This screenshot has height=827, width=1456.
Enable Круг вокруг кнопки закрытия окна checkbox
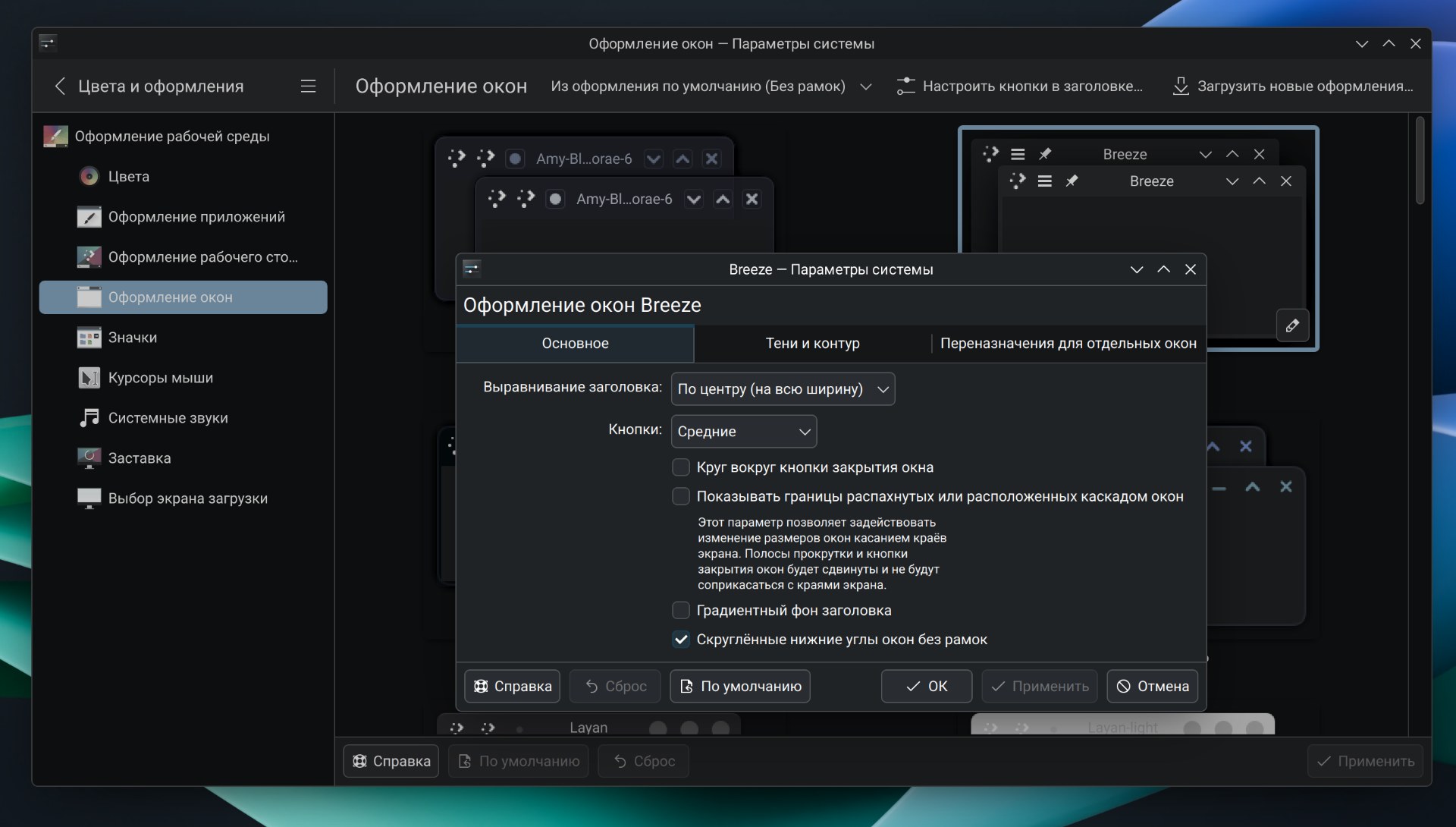pyautogui.click(x=681, y=467)
